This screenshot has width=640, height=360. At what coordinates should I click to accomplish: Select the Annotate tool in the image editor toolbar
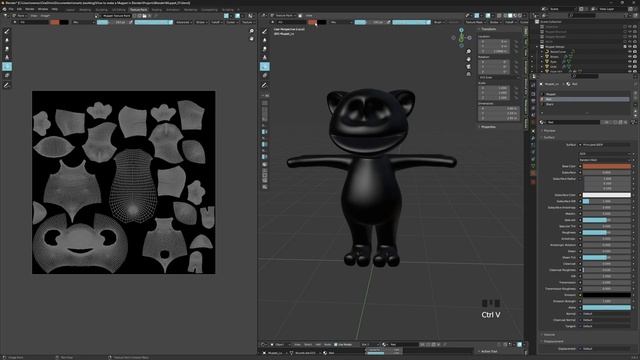coord(7,85)
